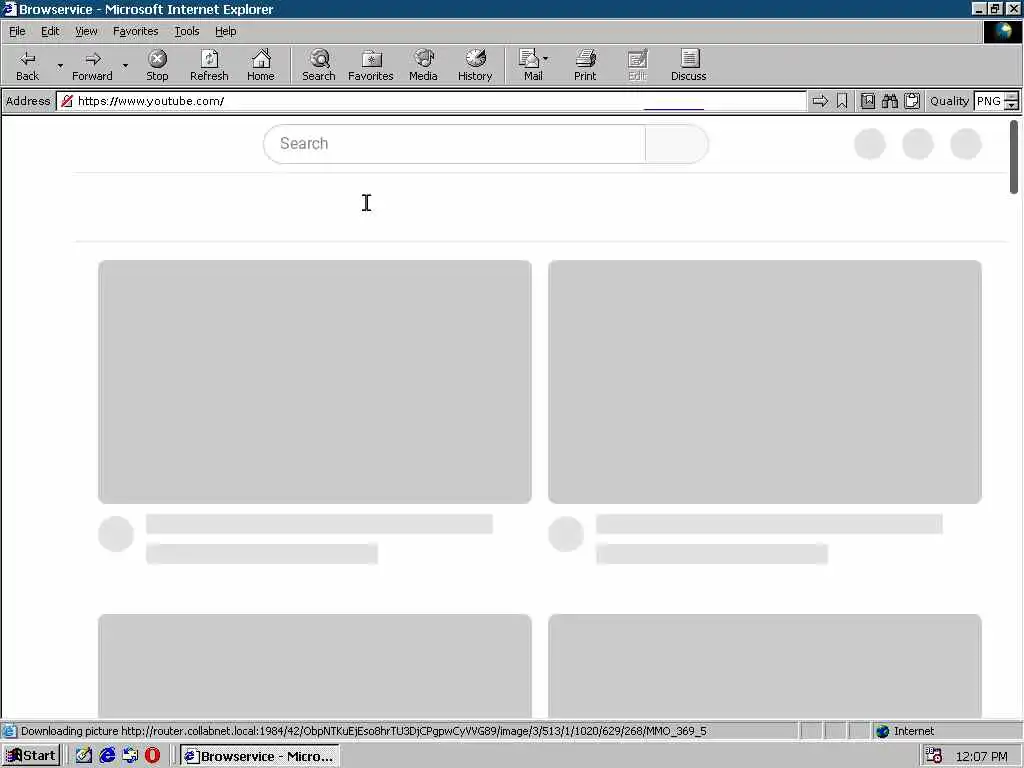
Task: Select Browservice taskbar window button
Action: click(x=259, y=756)
